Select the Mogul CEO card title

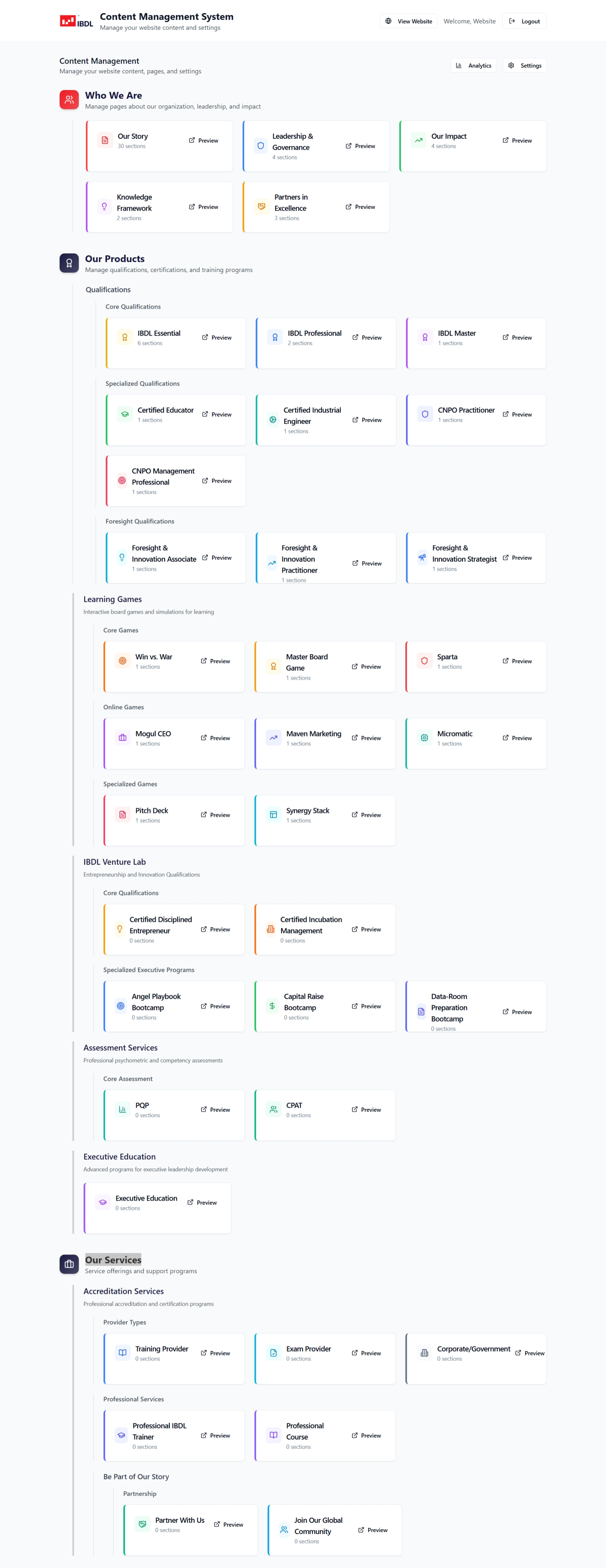[153, 733]
